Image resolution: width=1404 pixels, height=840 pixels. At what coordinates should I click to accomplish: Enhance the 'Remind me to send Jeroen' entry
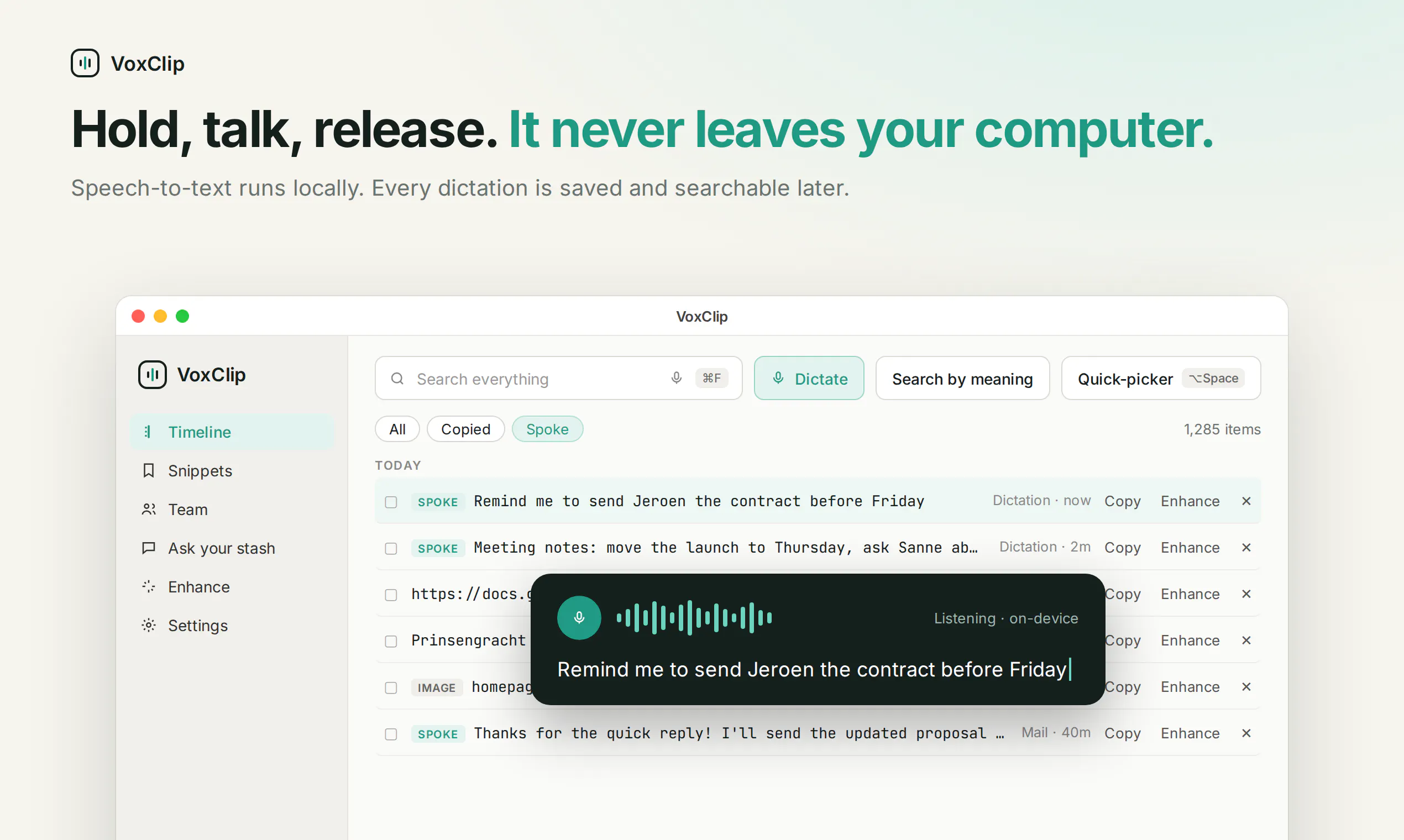pos(1190,501)
